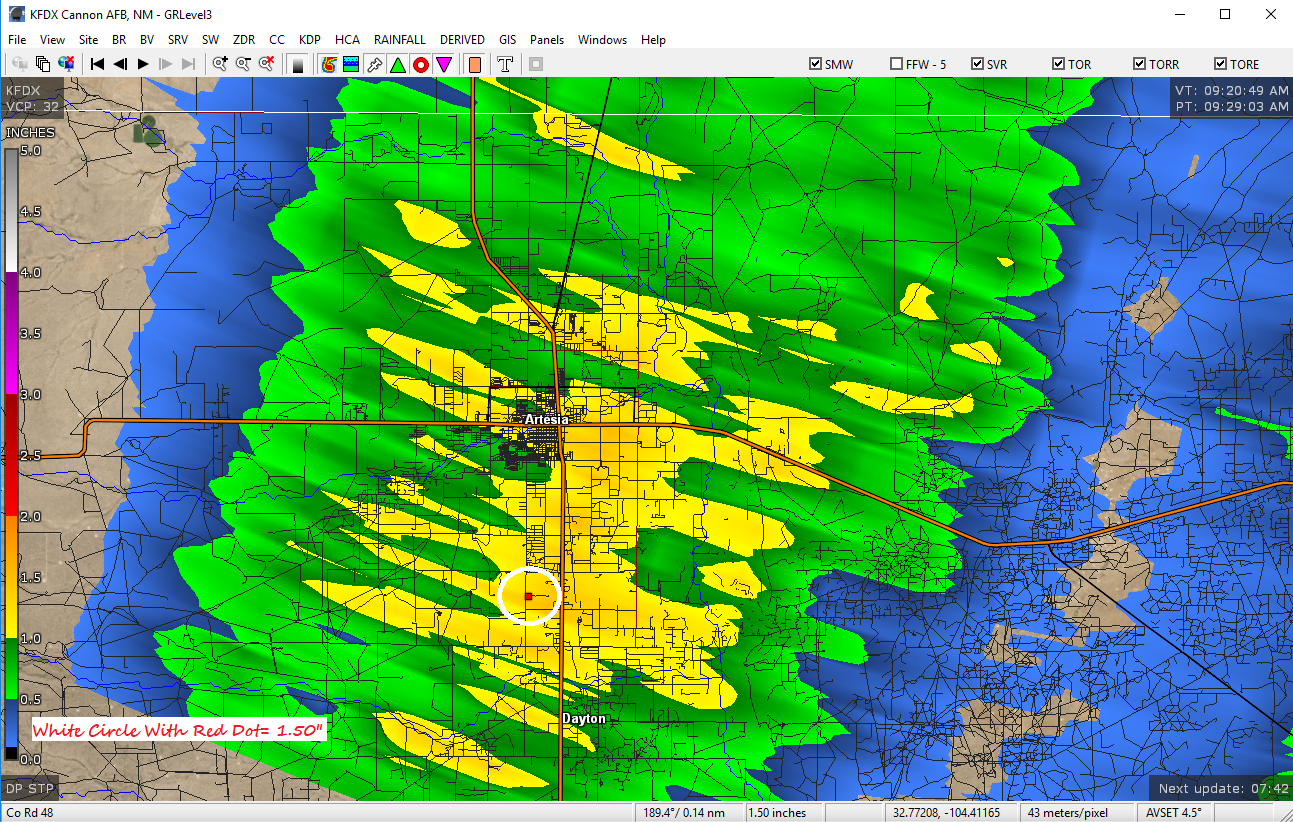Click the remove zoom icon
This screenshot has height=822, width=1293.
[x=266, y=64]
